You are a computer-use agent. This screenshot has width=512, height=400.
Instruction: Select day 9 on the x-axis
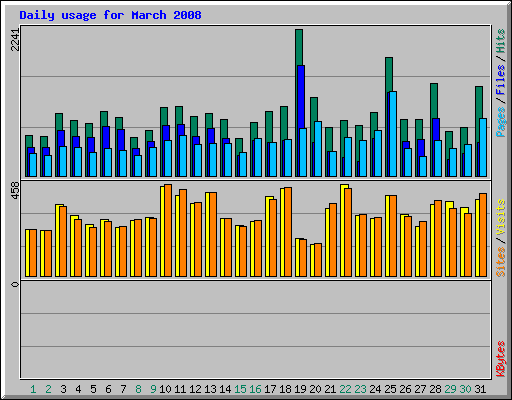click(x=153, y=389)
